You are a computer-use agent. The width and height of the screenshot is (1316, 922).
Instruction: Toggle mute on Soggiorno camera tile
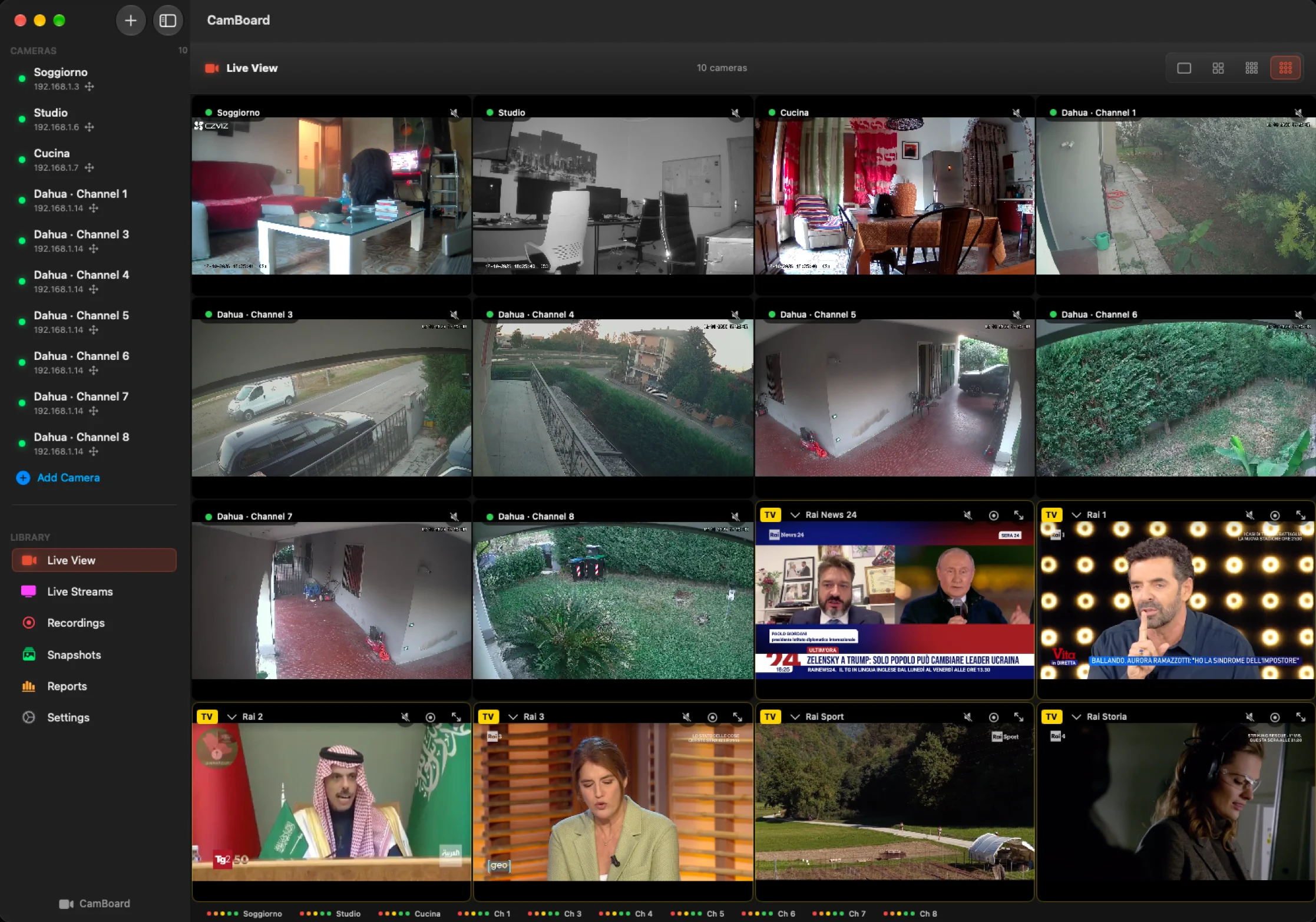454,113
